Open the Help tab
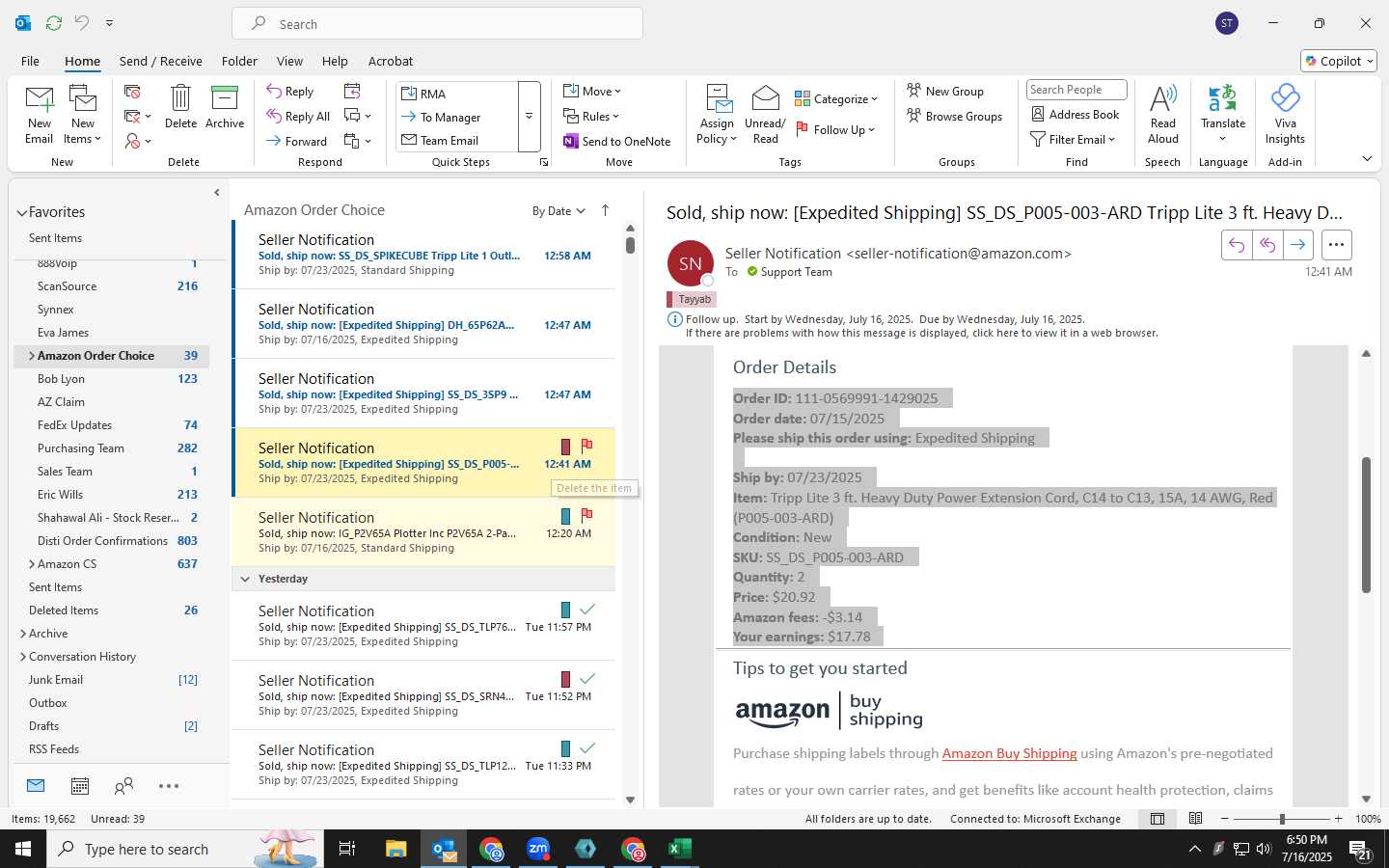This screenshot has width=1389, height=868. (x=335, y=61)
